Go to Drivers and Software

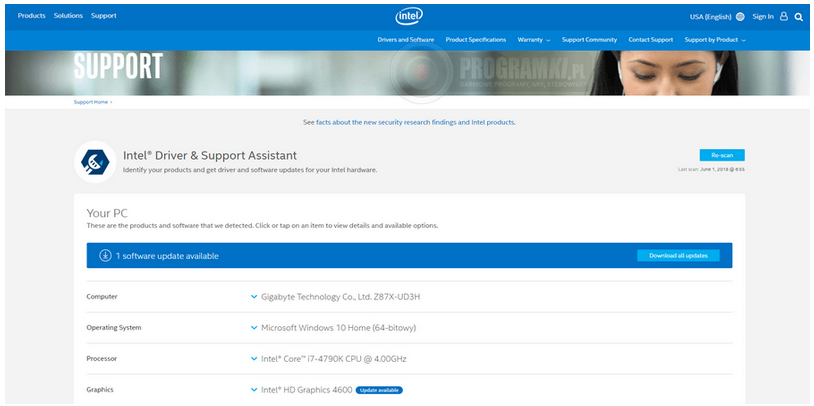(x=406, y=39)
